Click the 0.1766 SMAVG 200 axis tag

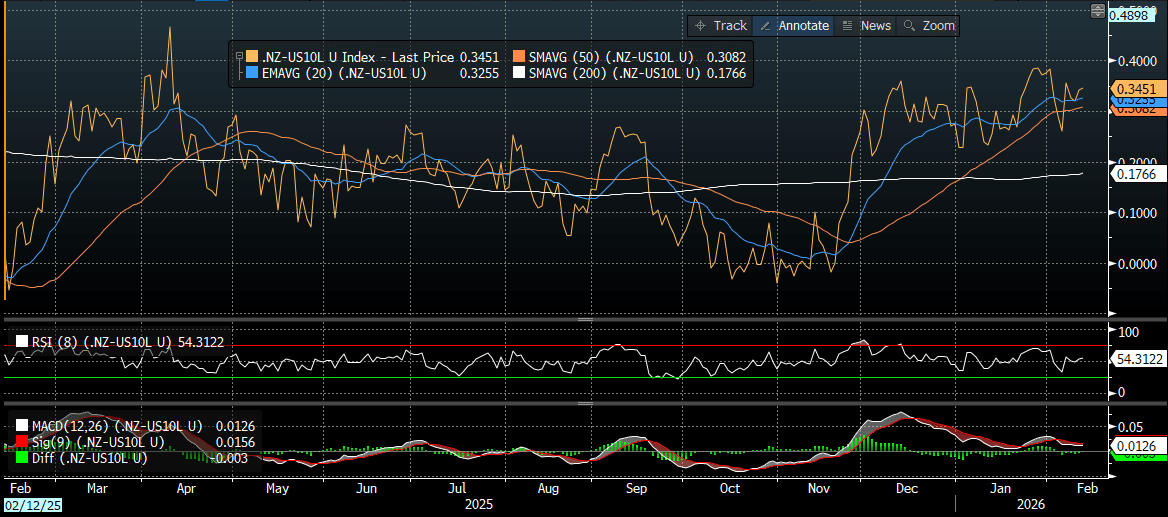1135,175
